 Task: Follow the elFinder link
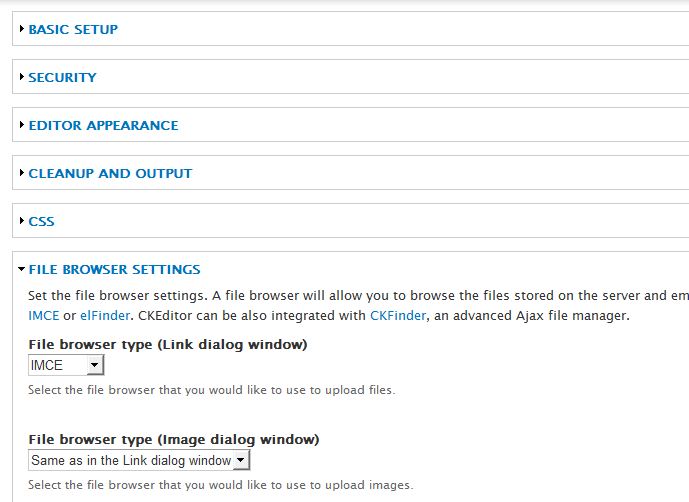coord(103,316)
